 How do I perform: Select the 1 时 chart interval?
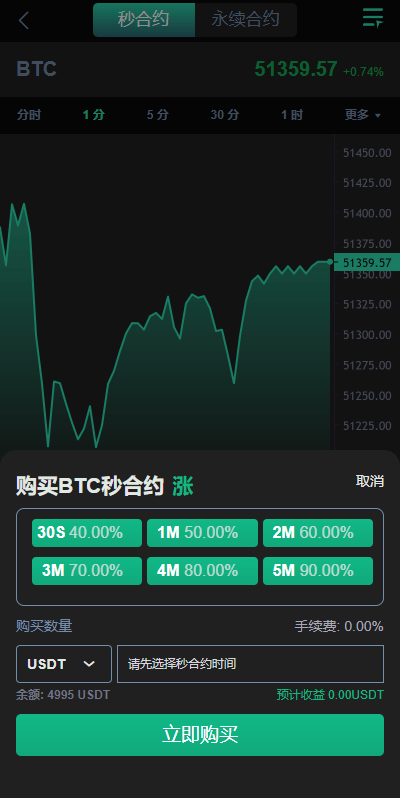pos(292,115)
